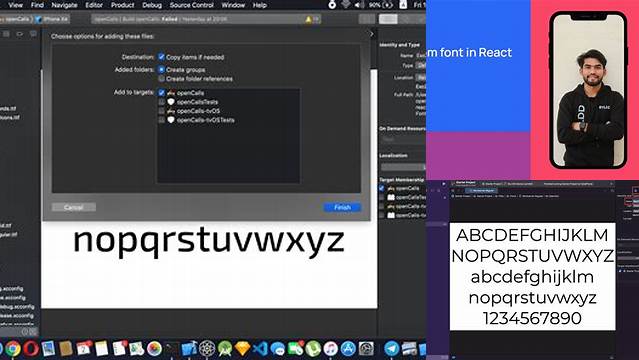Open Visual Studio Code from the dock
This screenshot has width=639, height=360.
[260, 349]
